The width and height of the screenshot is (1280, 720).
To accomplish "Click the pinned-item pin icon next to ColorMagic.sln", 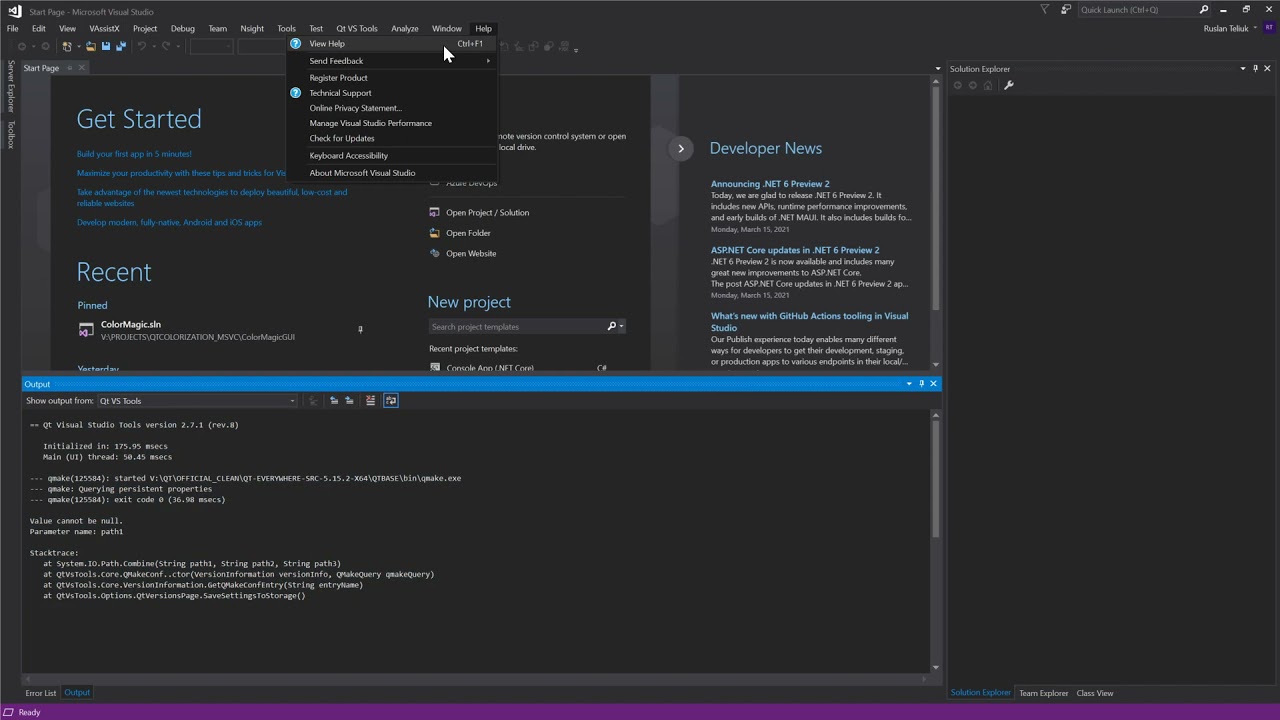I will point(360,330).
